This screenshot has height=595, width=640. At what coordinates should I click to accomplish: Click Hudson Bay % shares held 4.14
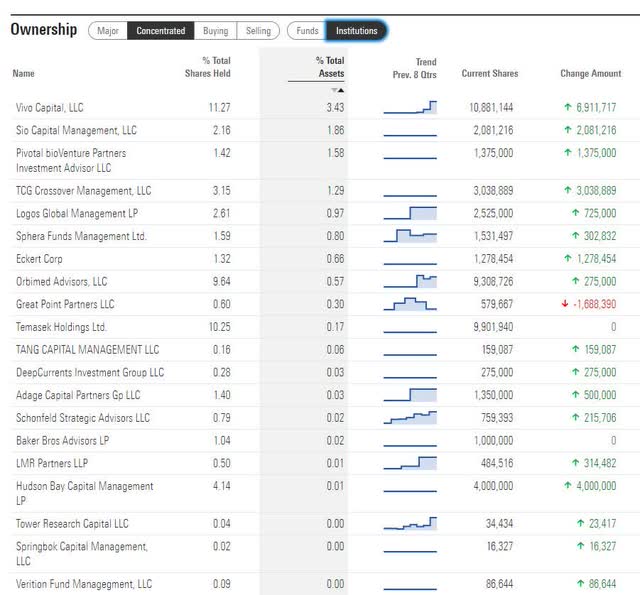point(222,486)
